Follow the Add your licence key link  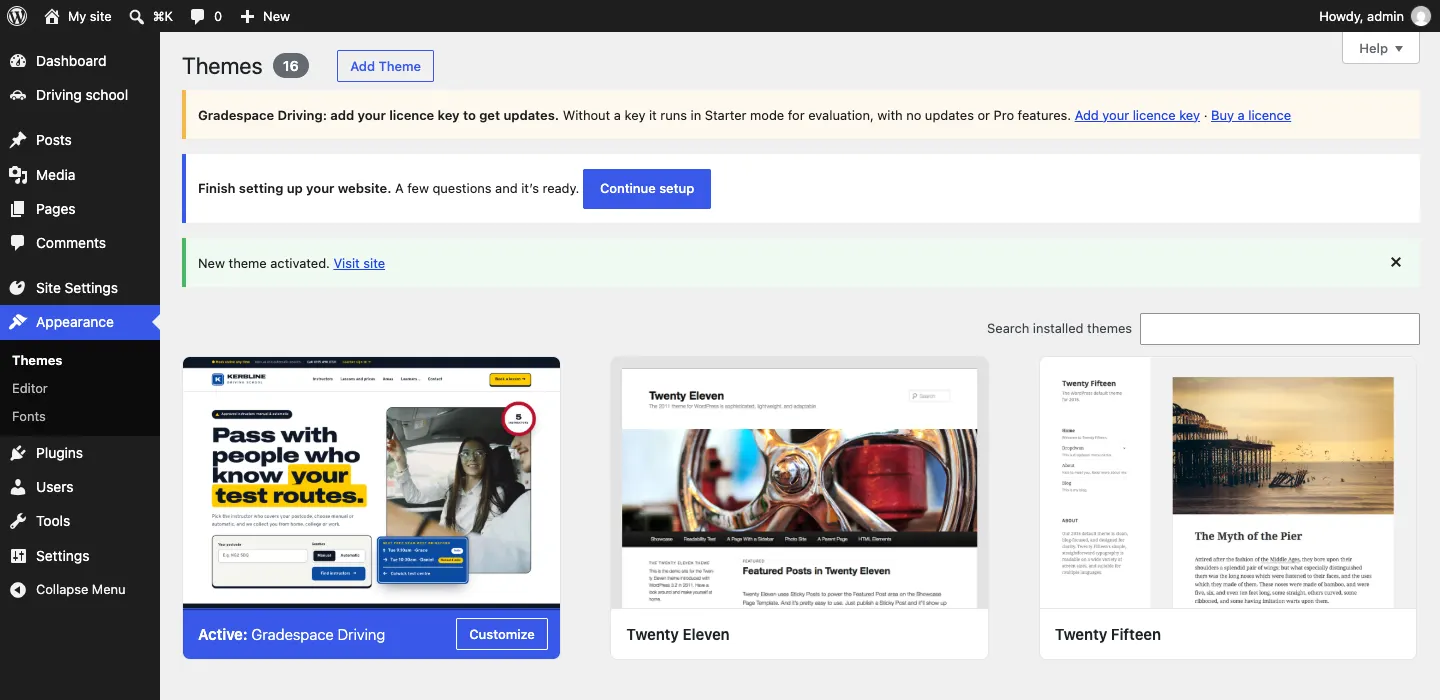[x=1137, y=115]
